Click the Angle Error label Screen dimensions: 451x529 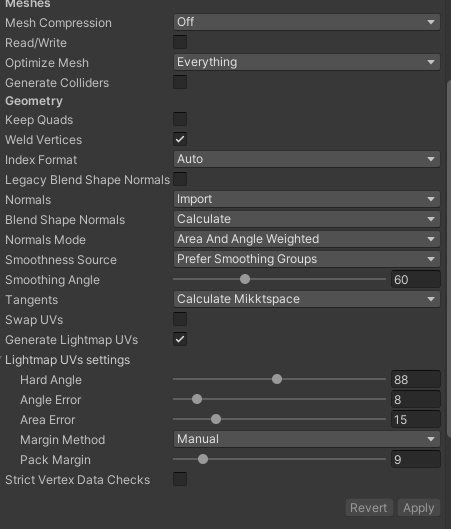point(51,400)
